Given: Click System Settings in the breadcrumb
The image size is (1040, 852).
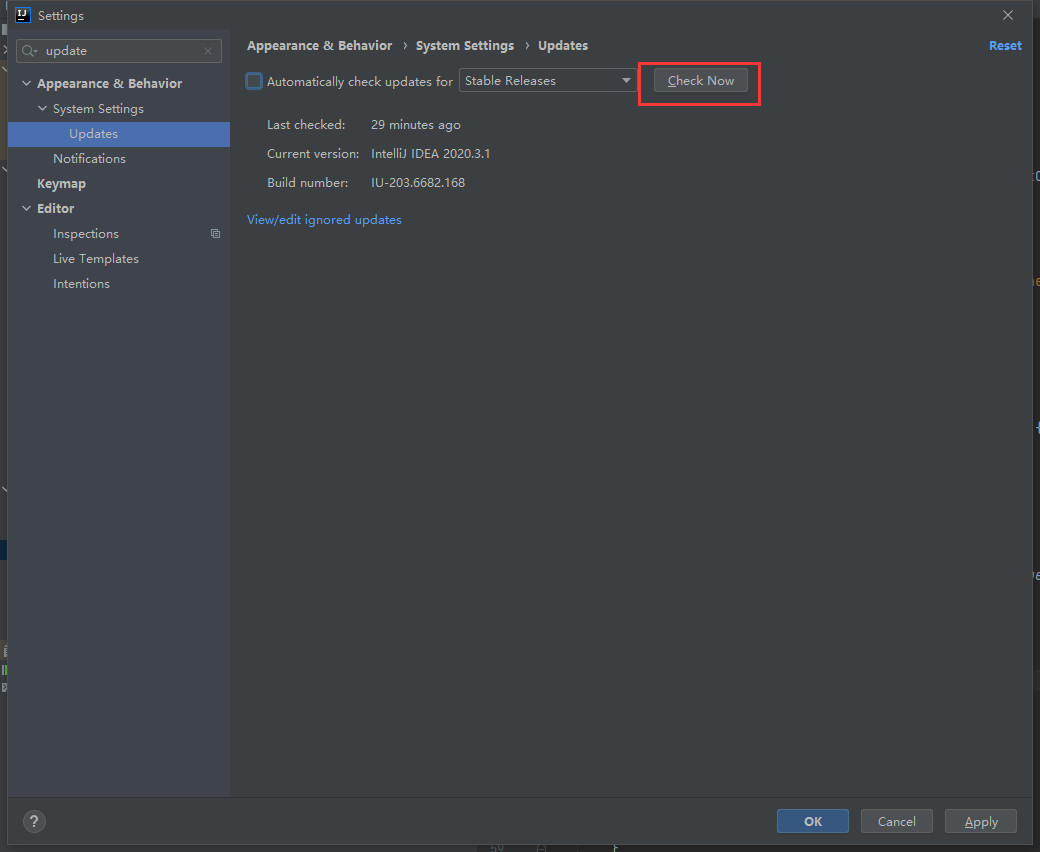Looking at the screenshot, I should click(465, 46).
